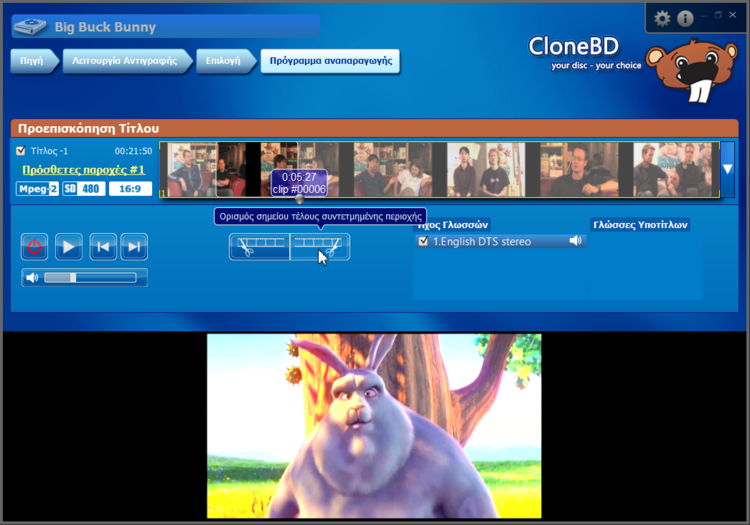Go to the Λειτουργία Αντιγραφής step
750x525 pixels.
[127, 61]
